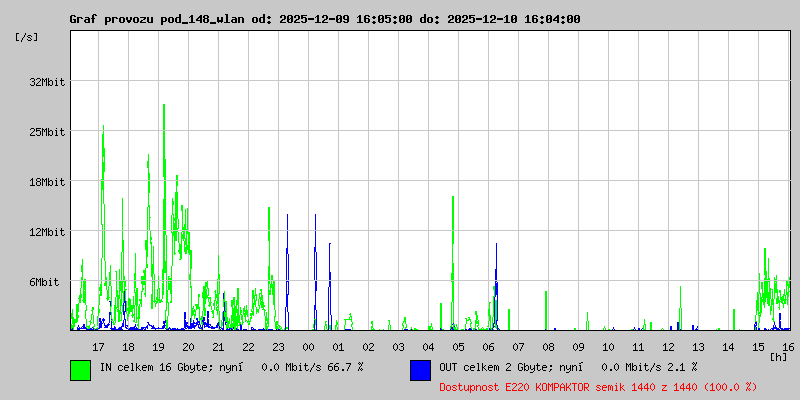Screen dimensions: 800x400
Task: Click the '19' hour label on x-axis
Action: (159, 347)
